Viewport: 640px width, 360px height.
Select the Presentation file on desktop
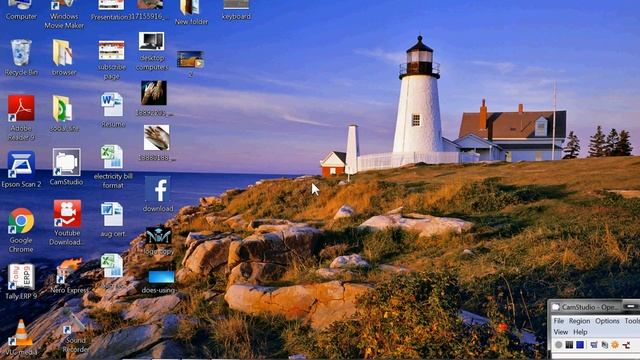(110, 11)
